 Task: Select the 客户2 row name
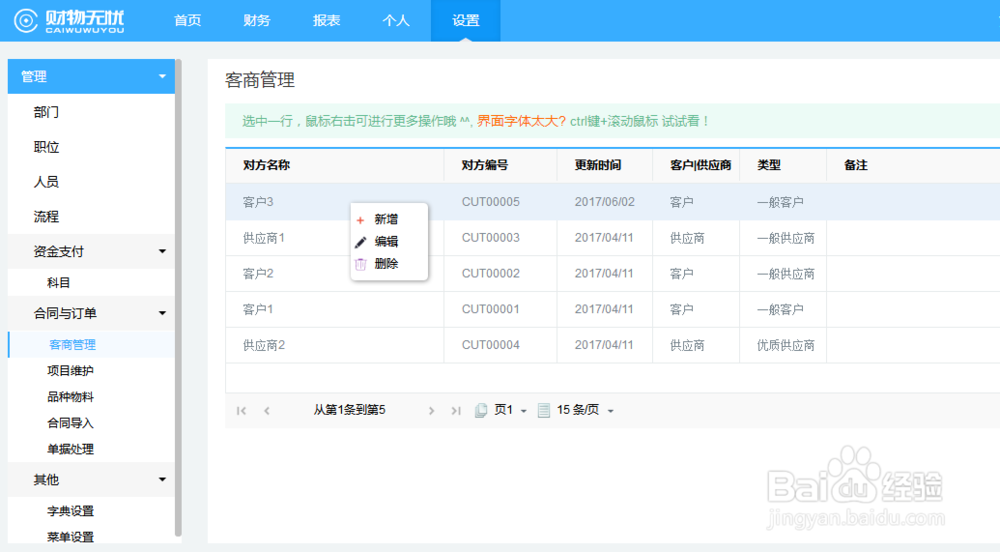[x=258, y=273]
